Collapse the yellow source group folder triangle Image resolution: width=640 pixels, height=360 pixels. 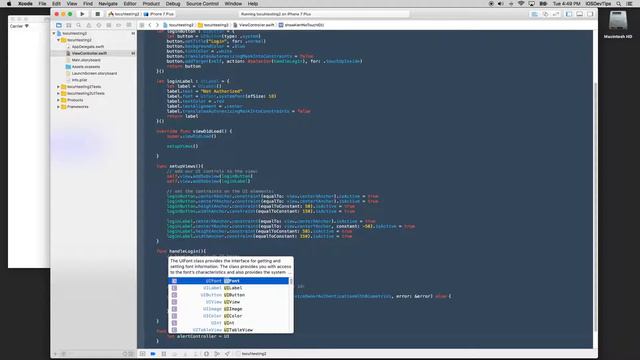tap(58, 40)
